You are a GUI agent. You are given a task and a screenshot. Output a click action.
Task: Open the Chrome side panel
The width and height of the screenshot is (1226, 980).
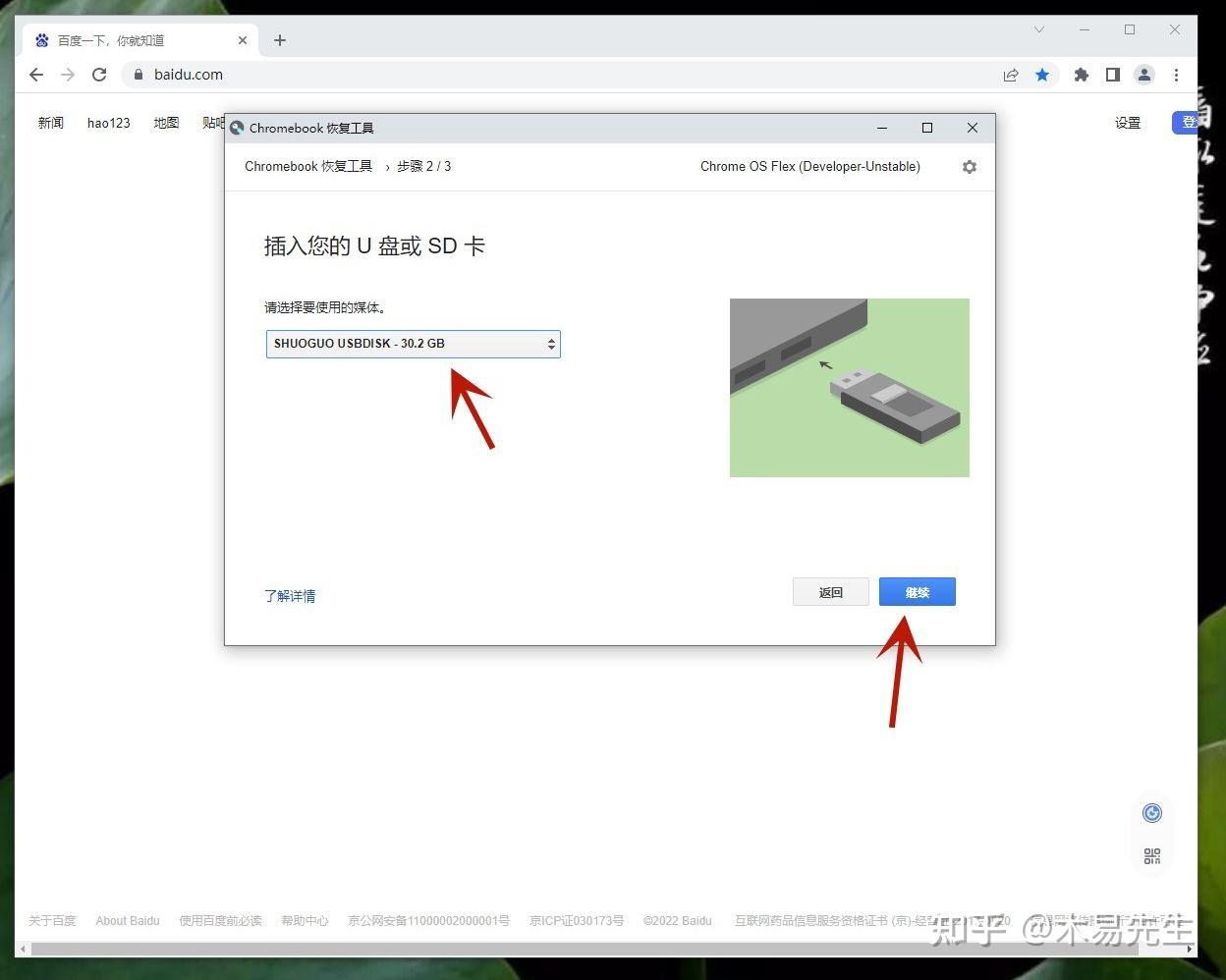1113,75
